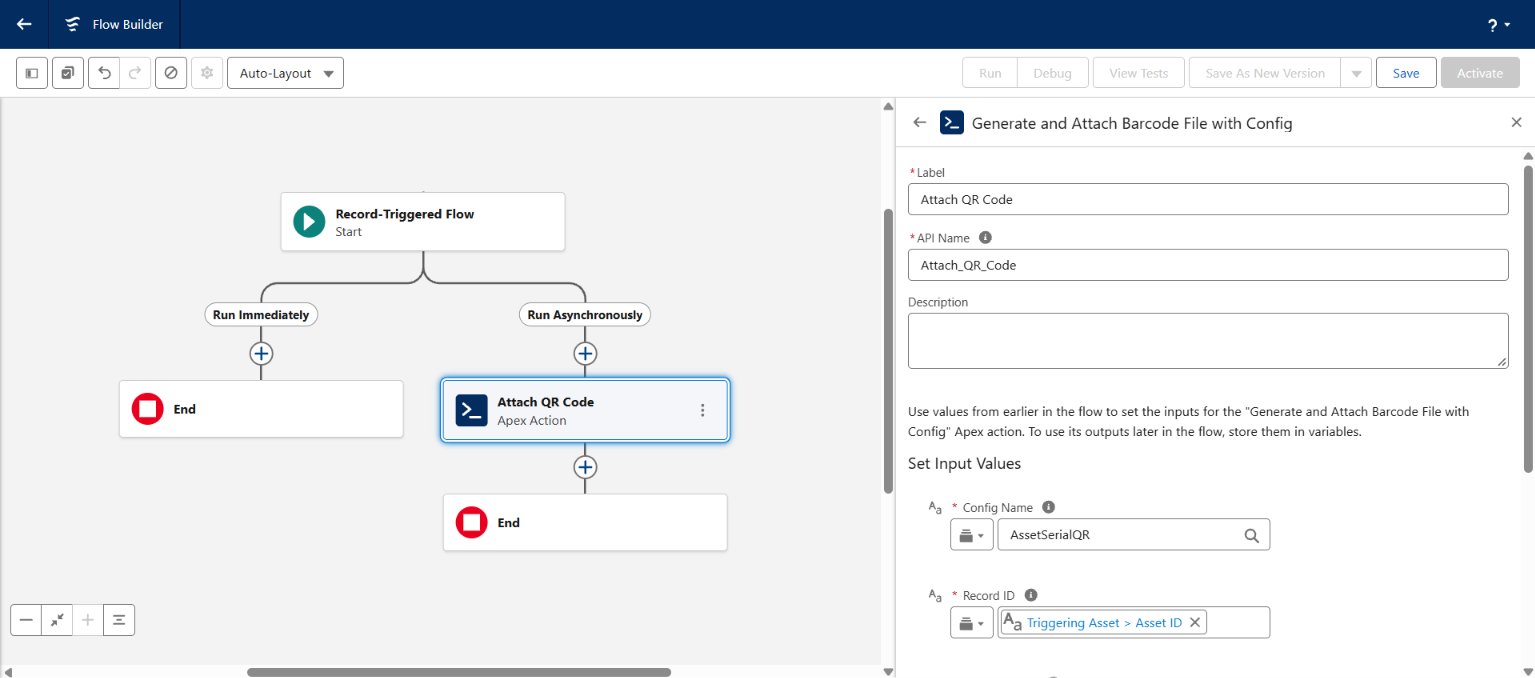Click the Debug button
Viewport: 1535px width, 678px height.
tap(1052, 73)
